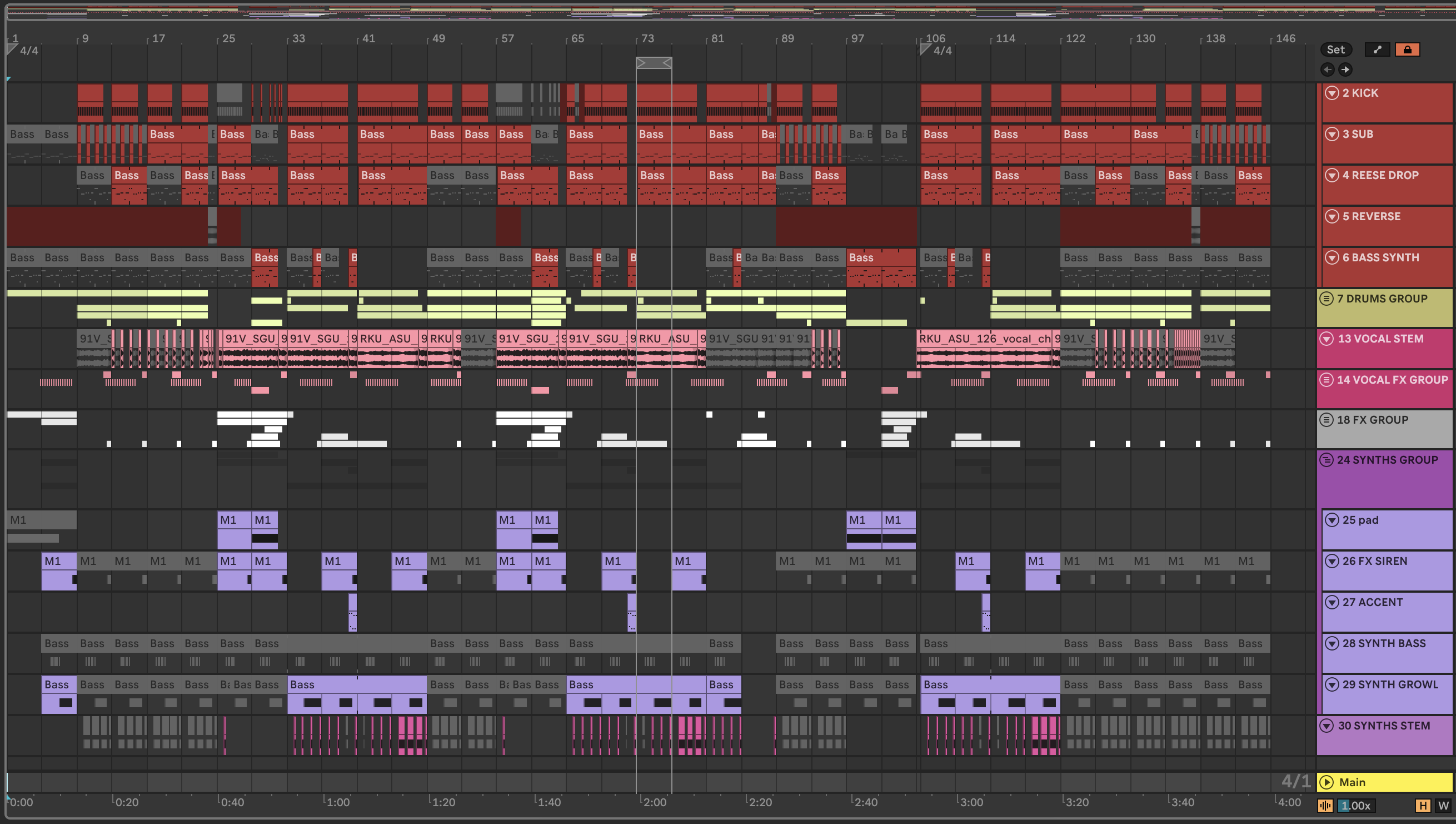The image size is (1456, 824).
Task: Click the loop brace near bar 73
Action: [x=654, y=63]
